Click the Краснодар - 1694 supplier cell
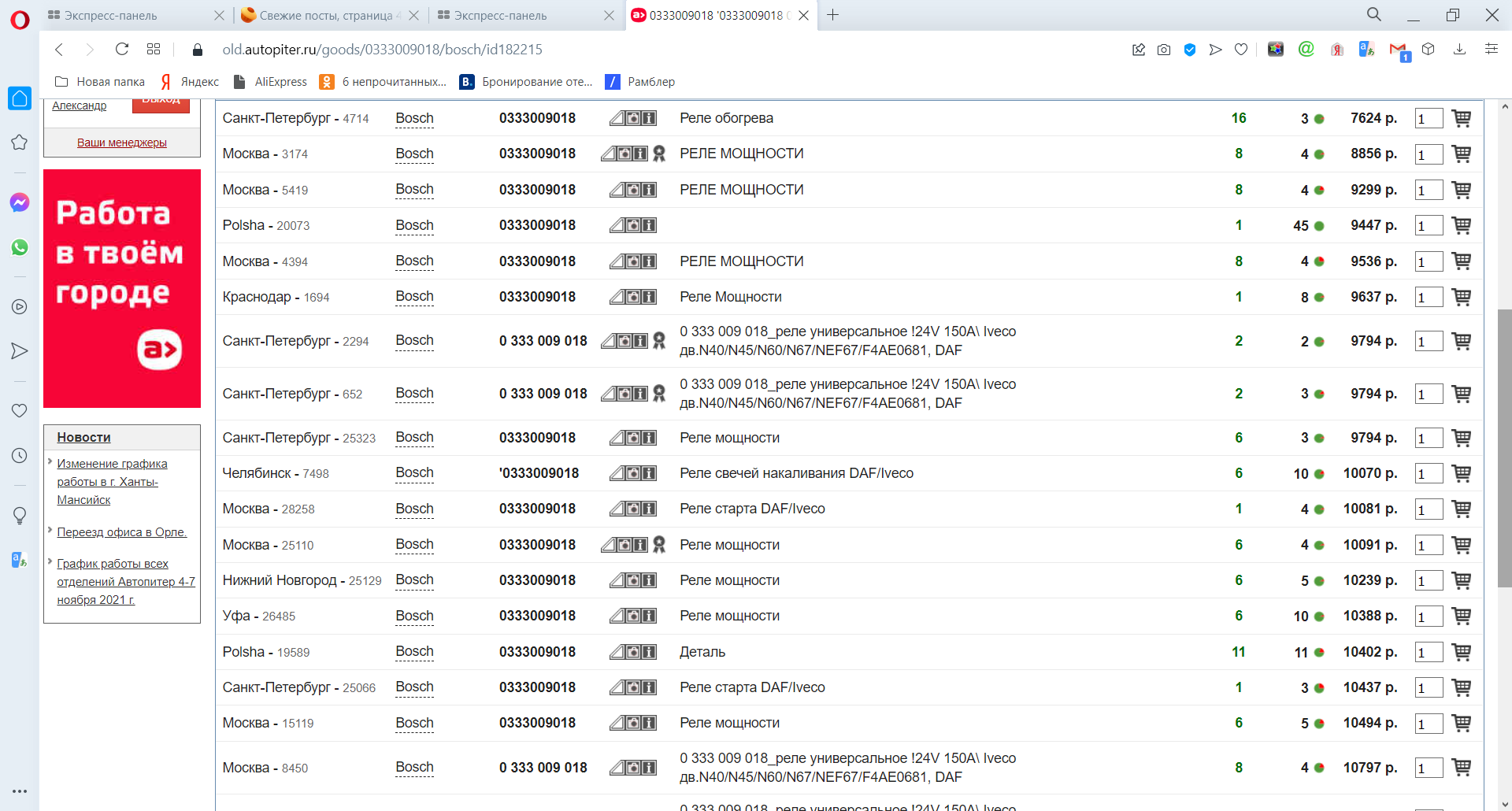 click(276, 297)
